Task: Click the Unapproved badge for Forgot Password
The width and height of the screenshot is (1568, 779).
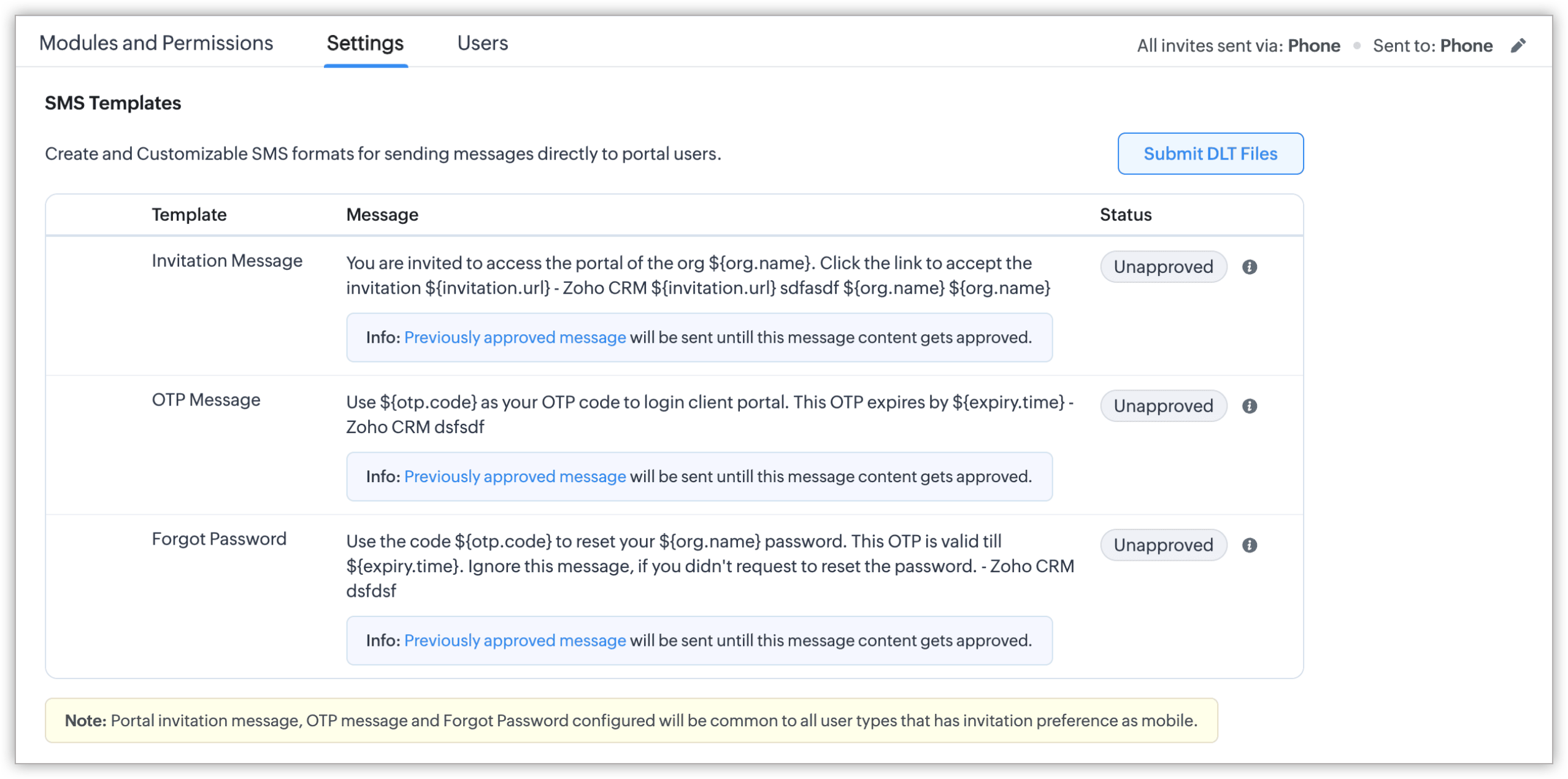Action: [x=1163, y=546]
